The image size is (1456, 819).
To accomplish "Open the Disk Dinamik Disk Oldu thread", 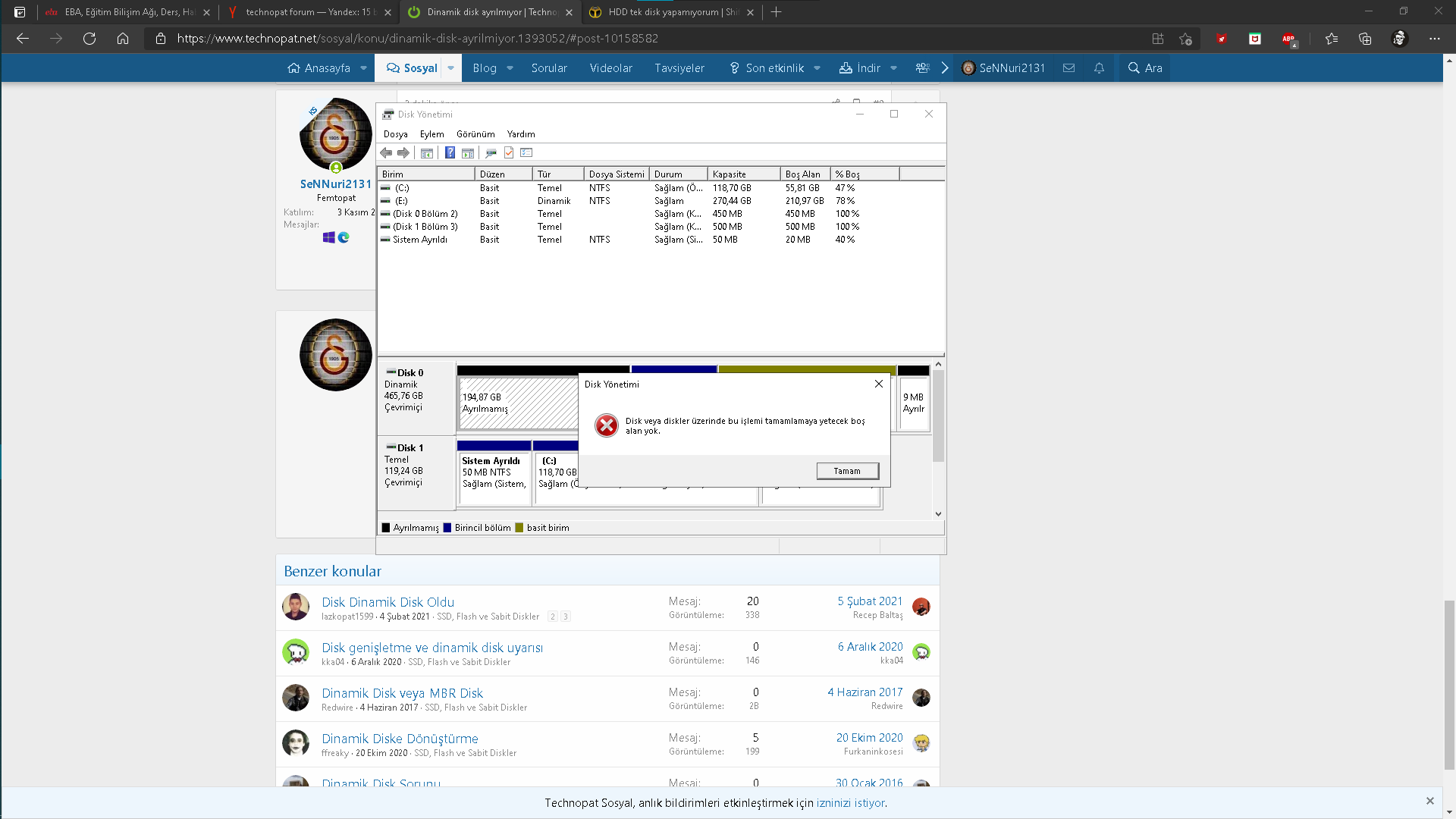I will [x=388, y=602].
